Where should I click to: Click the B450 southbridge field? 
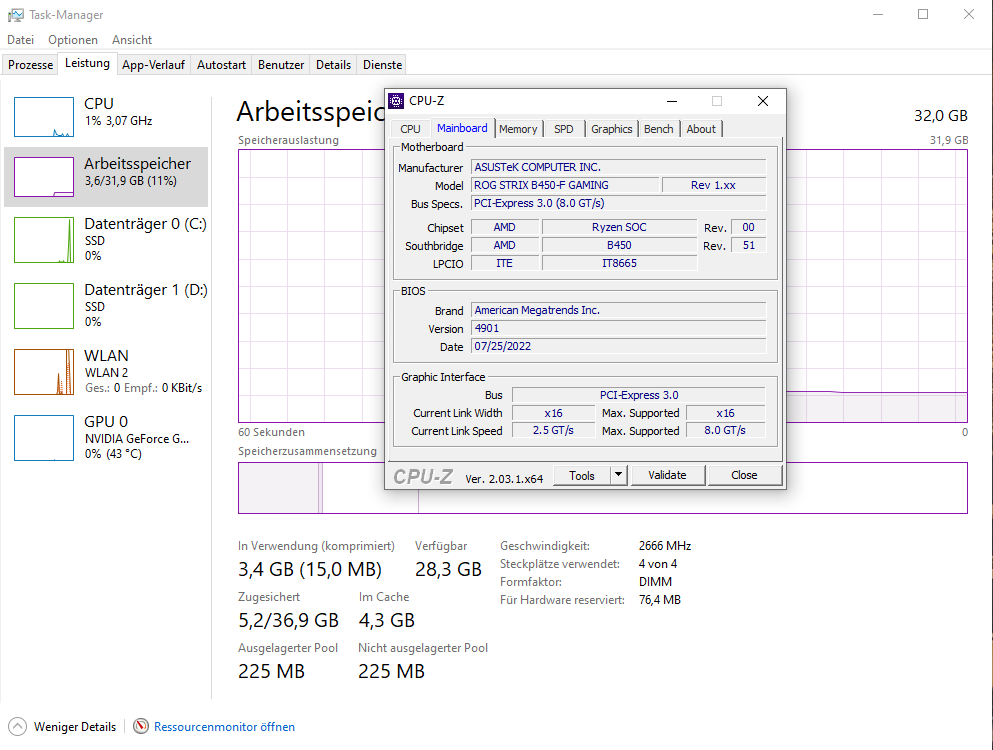(x=619, y=245)
